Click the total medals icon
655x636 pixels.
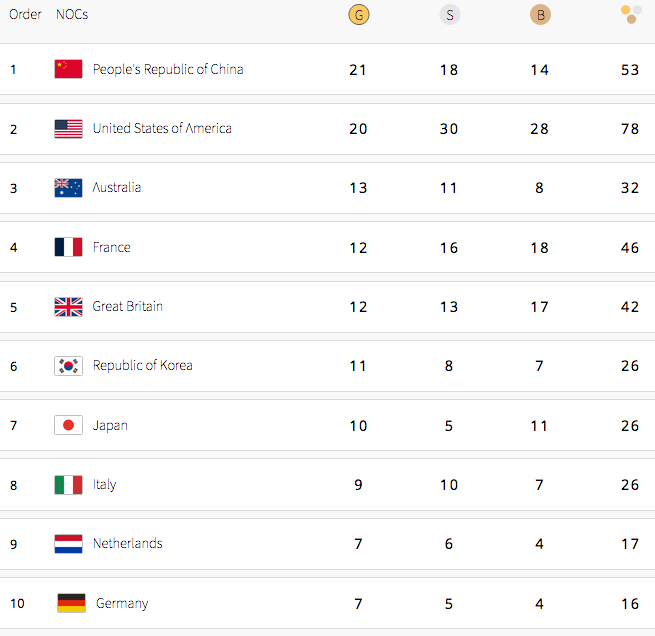[630, 14]
